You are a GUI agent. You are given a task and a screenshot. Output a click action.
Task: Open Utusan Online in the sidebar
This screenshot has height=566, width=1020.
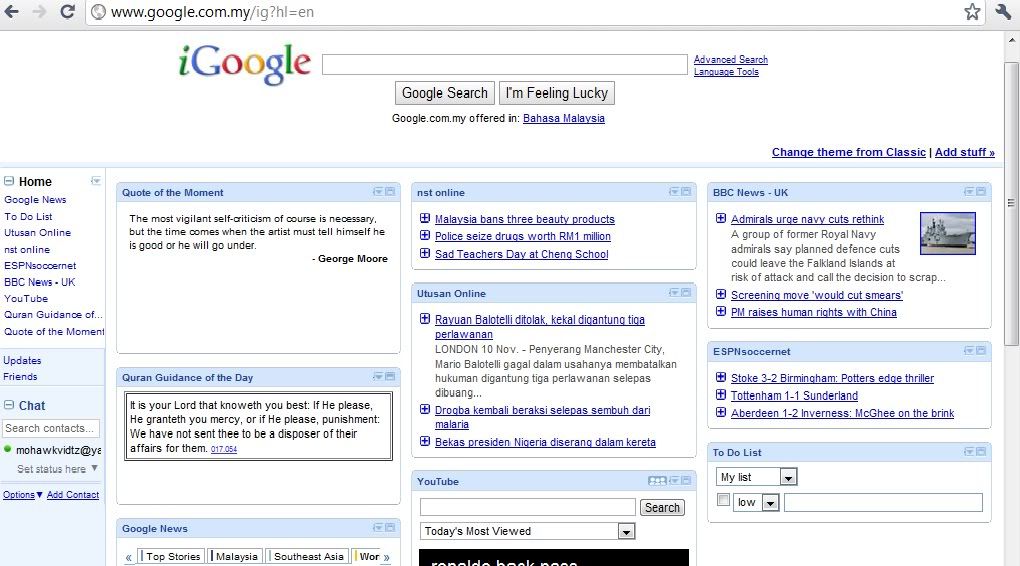(x=38, y=232)
